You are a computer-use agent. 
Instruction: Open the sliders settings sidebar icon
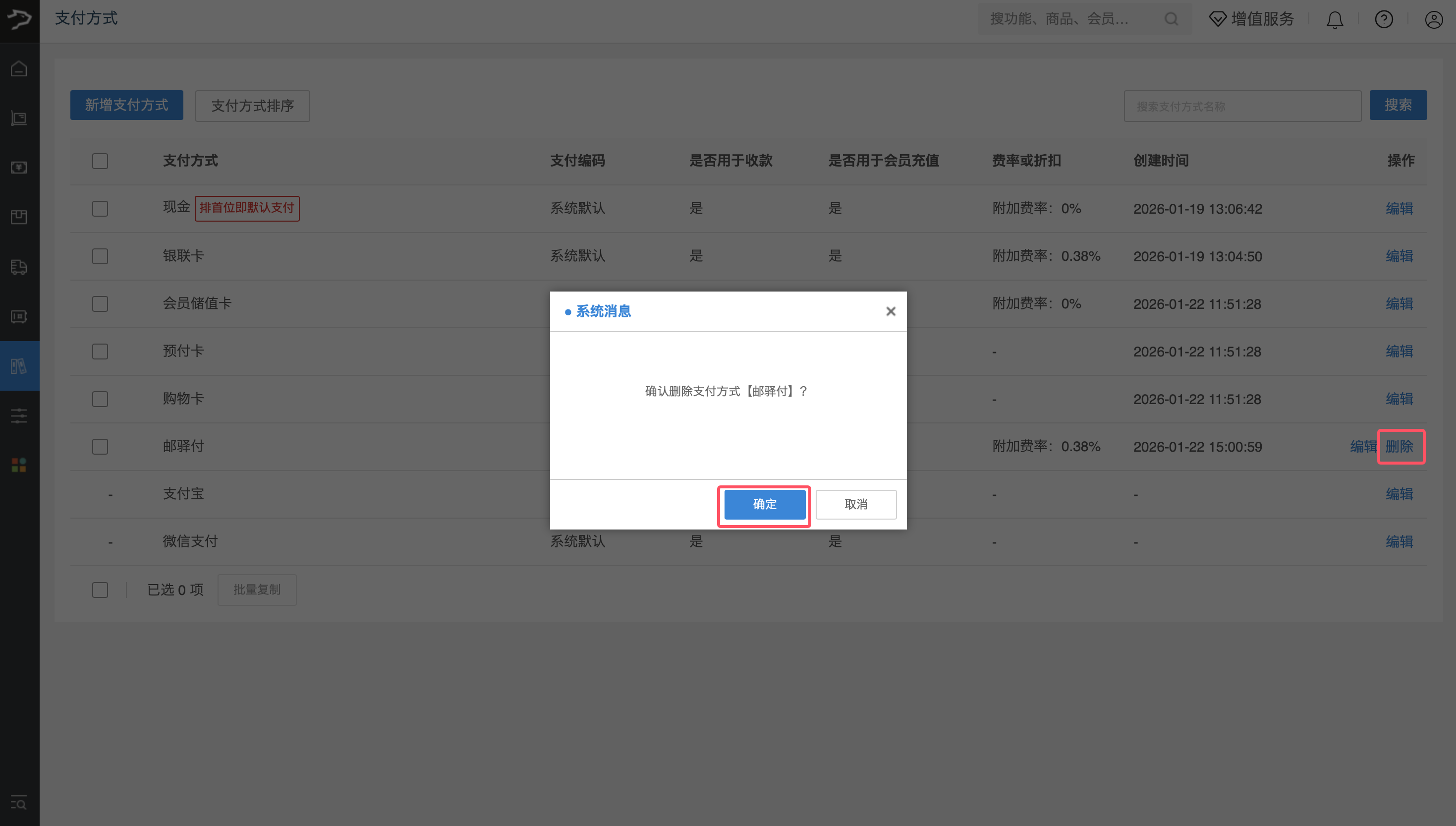click(x=19, y=416)
